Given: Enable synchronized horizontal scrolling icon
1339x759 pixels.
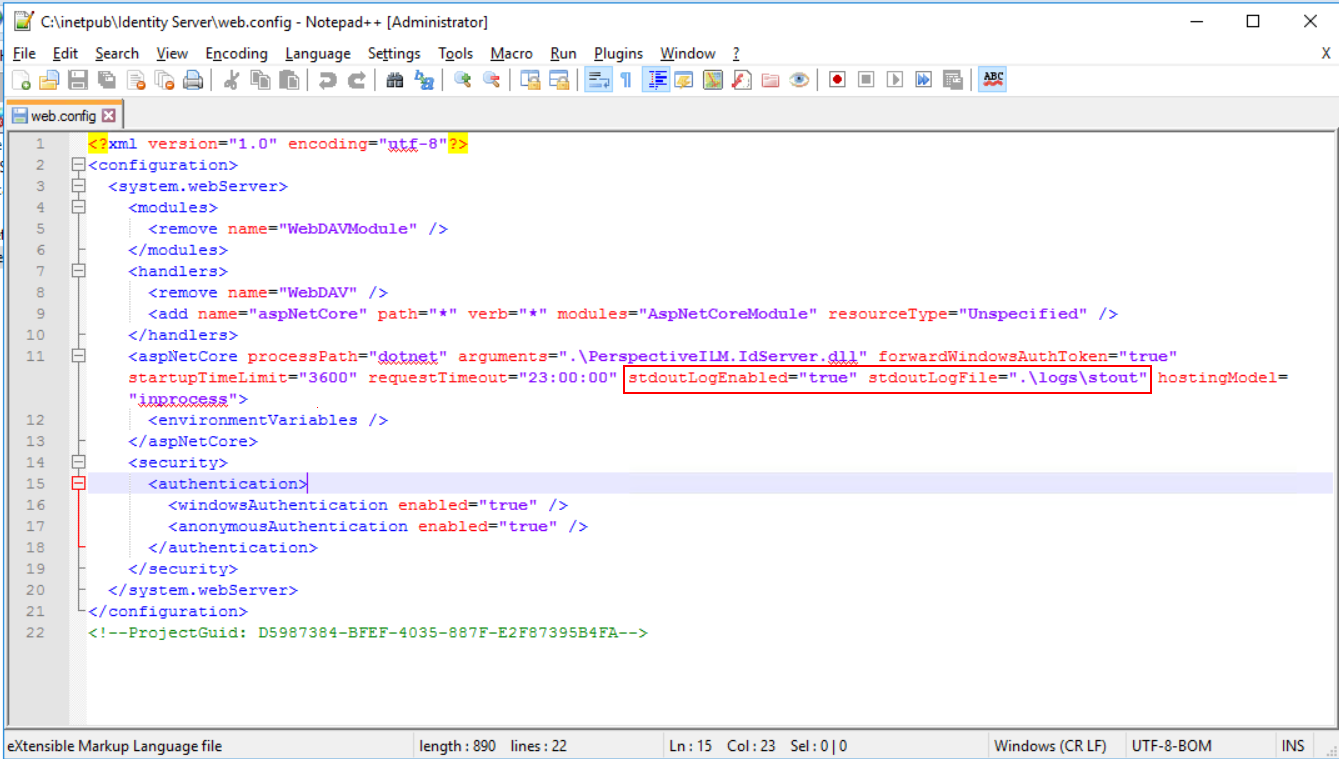Looking at the screenshot, I should (559, 81).
